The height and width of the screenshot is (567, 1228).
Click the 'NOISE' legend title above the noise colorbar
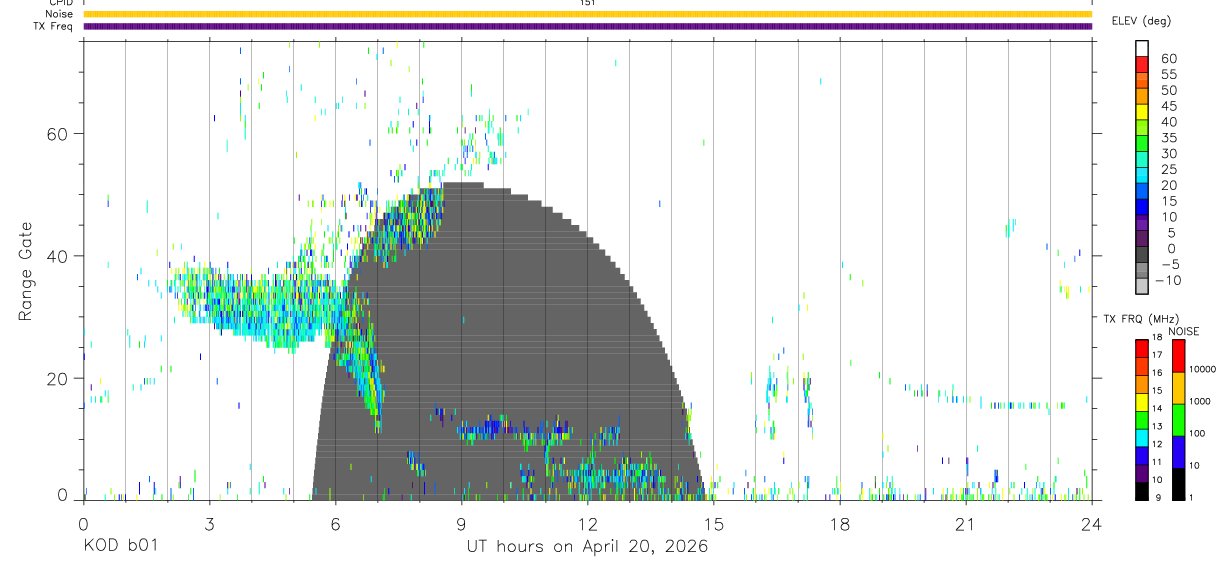(x=1184, y=331)
